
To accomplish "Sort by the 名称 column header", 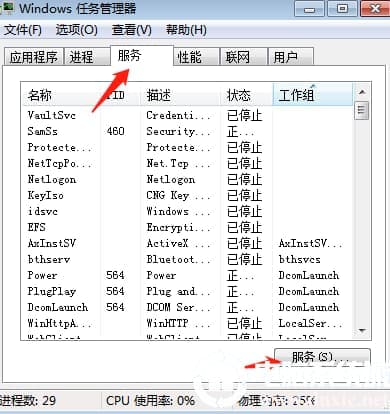I will coord(62,95).
